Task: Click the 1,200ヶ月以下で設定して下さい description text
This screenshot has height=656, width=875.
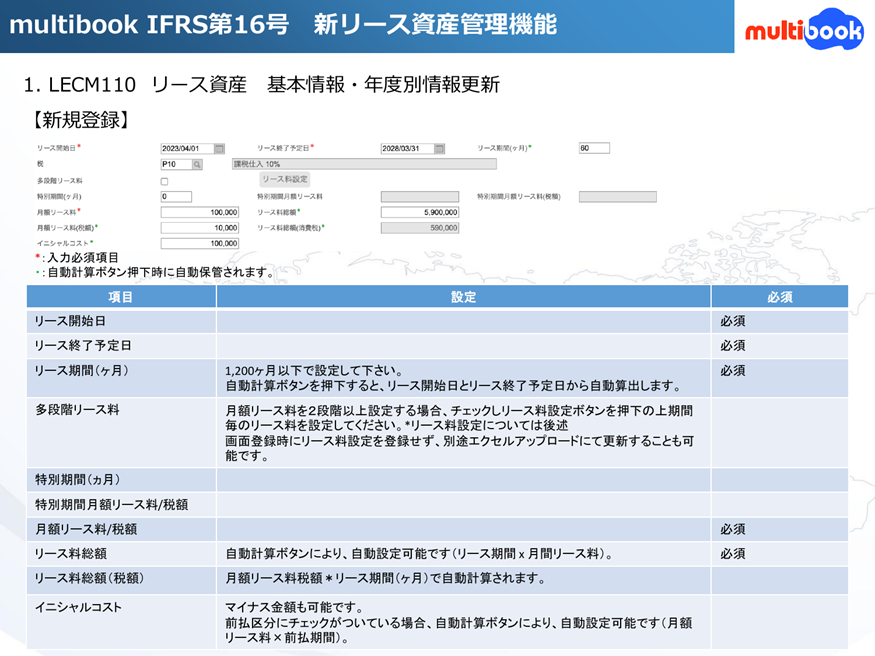Action: pyautogui.click(x=314, y=370)
